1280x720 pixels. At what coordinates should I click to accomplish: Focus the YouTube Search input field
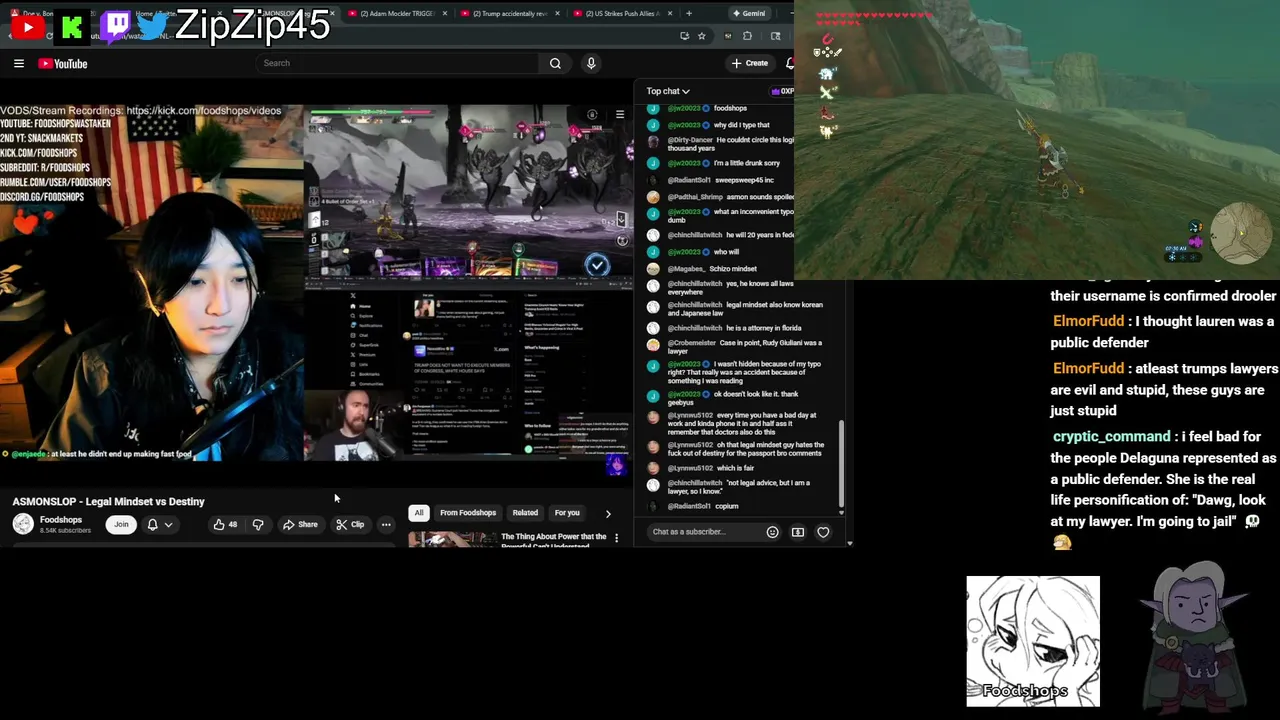[397, 63]
